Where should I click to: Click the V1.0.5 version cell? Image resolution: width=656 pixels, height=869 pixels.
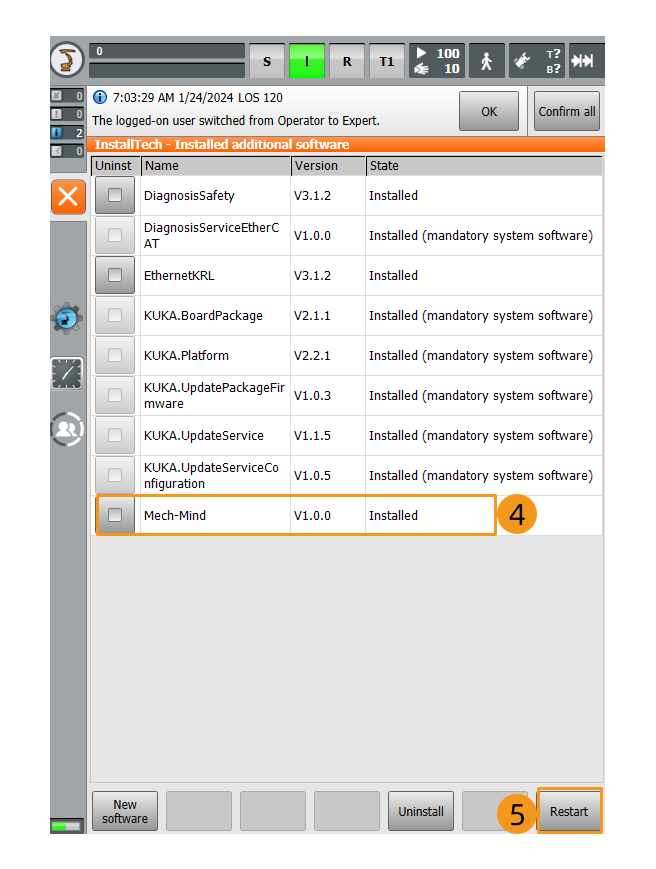click(x=327, y=476)
